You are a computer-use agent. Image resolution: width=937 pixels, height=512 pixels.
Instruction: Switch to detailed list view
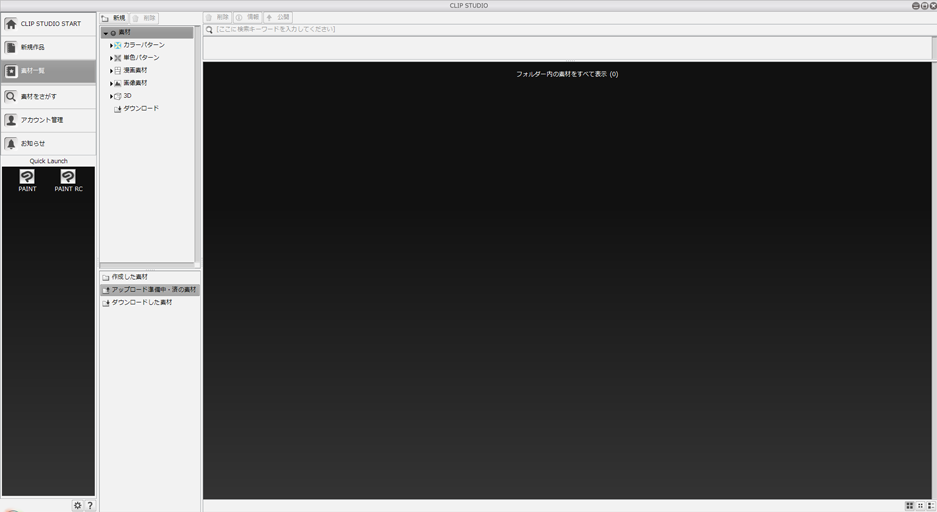pyautogui.click(x=931, y=506)
